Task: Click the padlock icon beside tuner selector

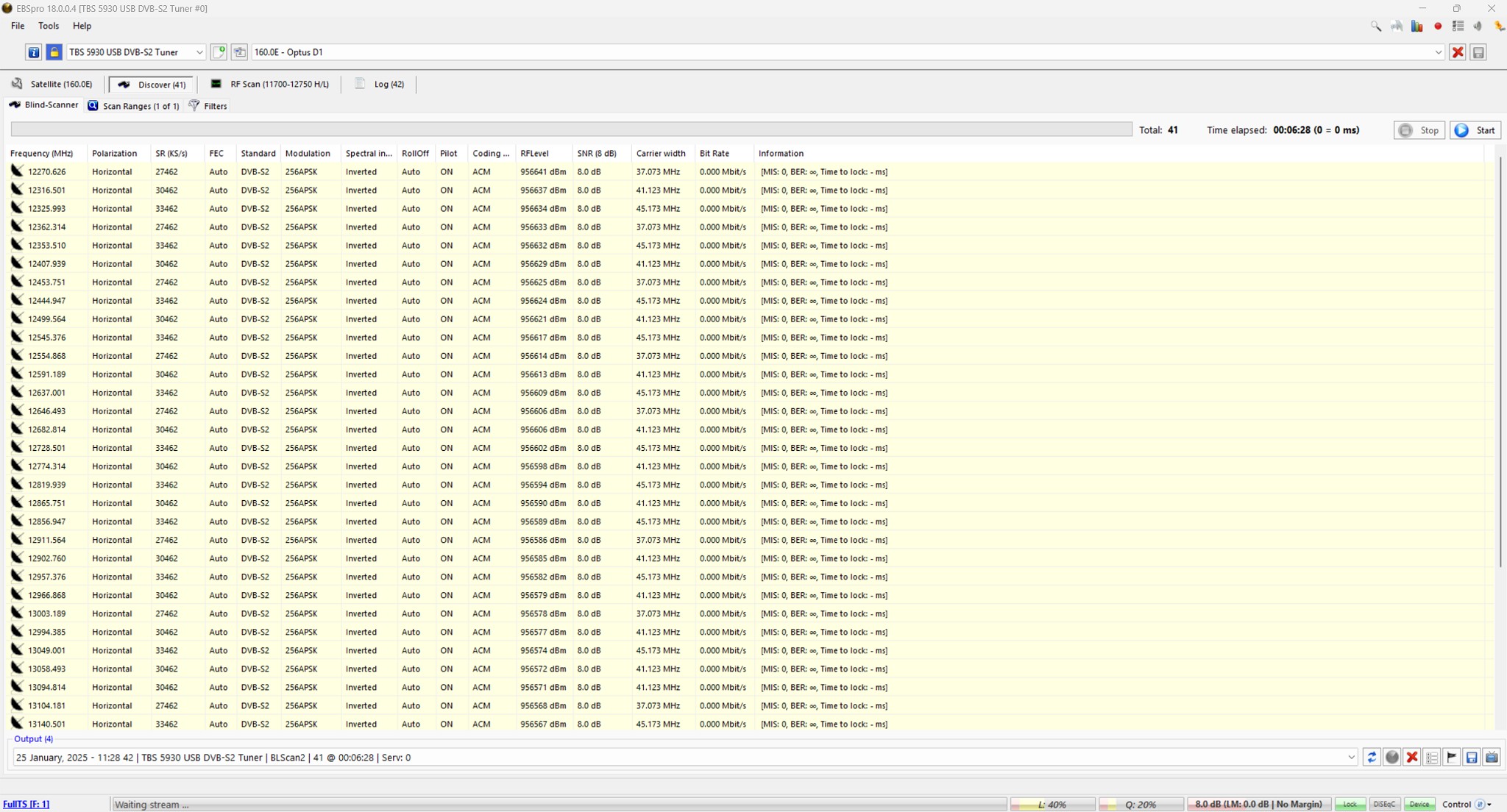Action: click(54, 52)
